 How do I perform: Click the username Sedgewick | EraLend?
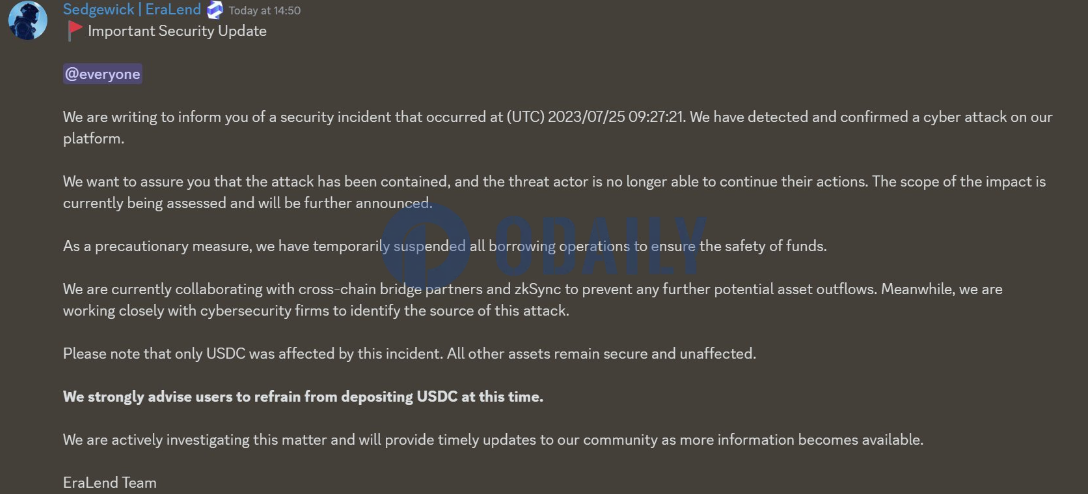[x=132, y=10]
